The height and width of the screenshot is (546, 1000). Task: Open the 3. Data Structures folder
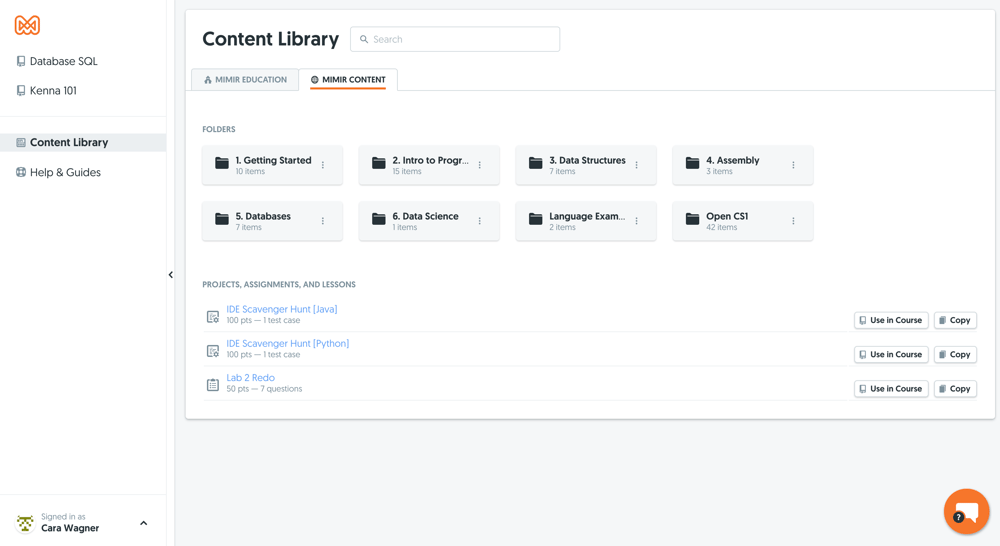(586, 165)
